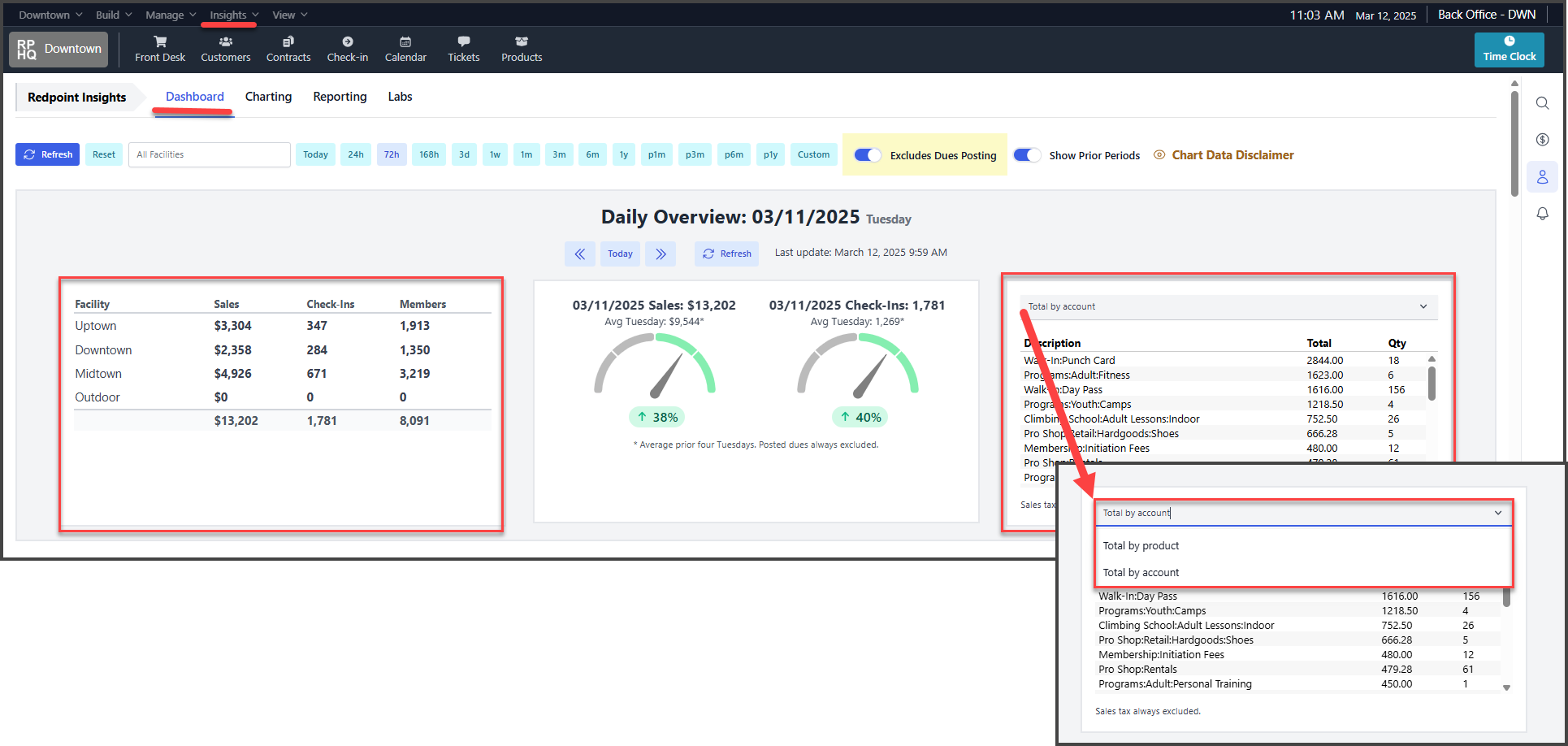Select the 72h time range
Viewport: 1568px width, 746px height.
click(x=392, y=154)
